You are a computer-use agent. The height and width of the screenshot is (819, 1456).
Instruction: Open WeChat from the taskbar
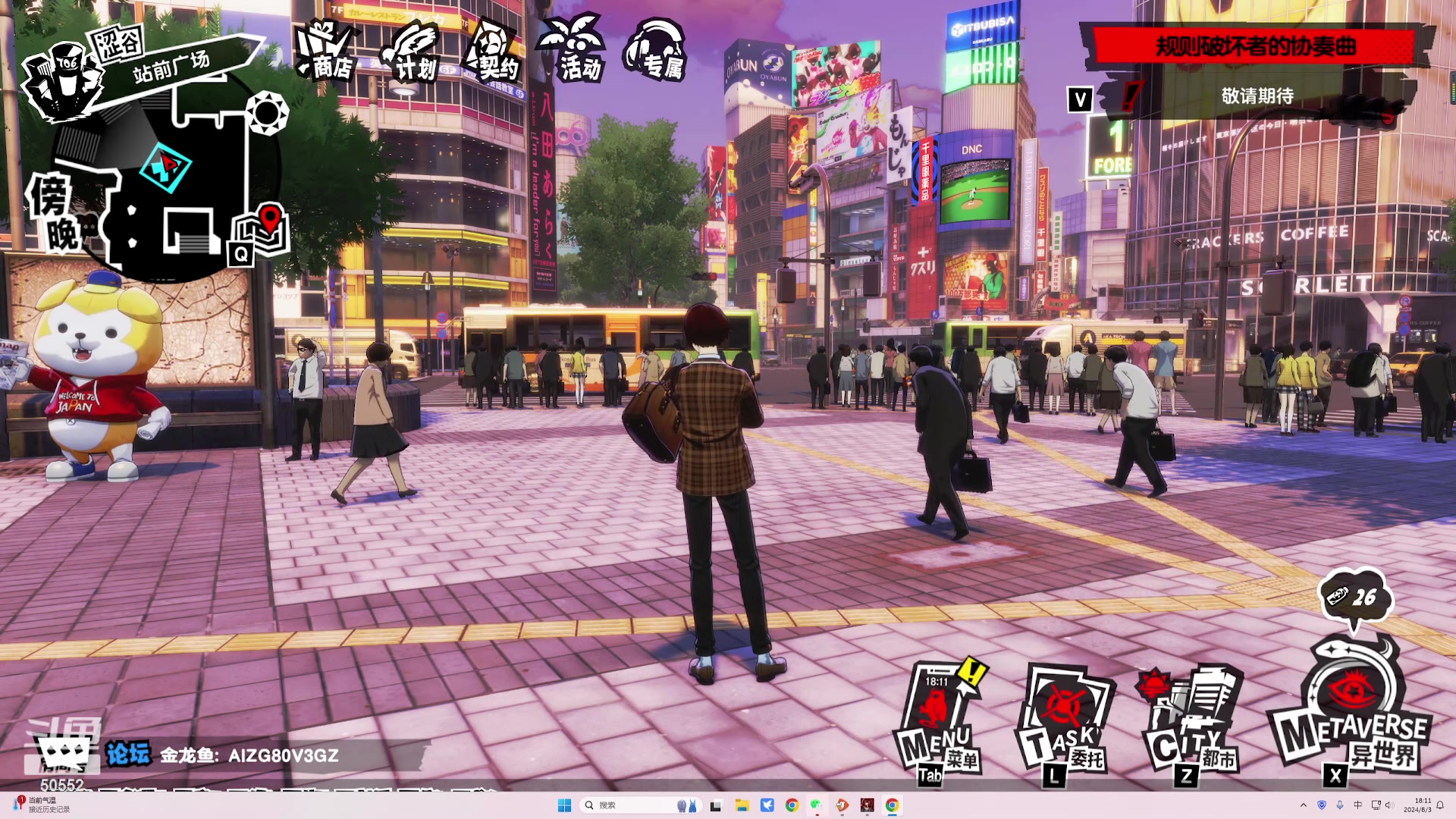coord(817,805)
